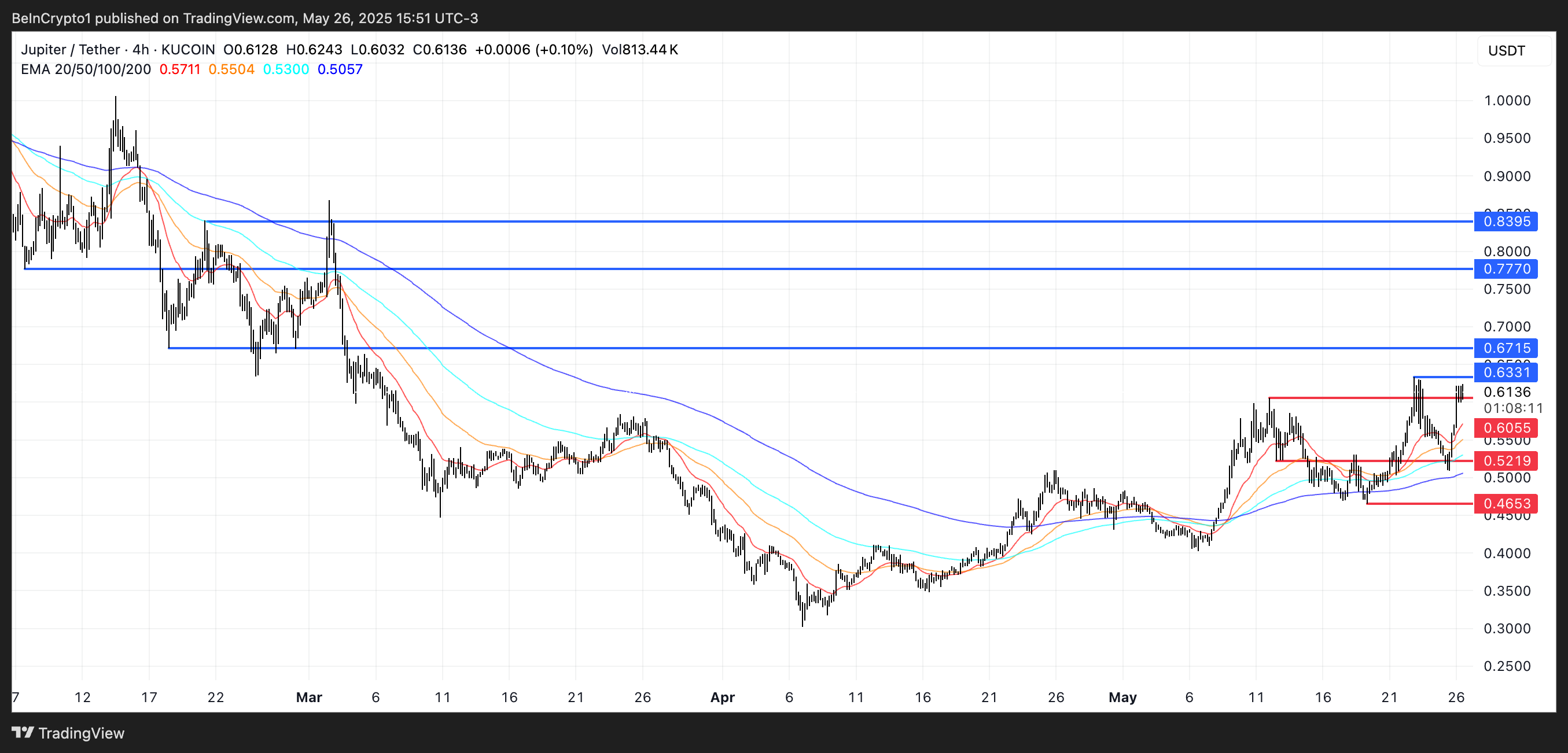Select the Apr label on the time axis
The image size is (1568, 753).
723,697
